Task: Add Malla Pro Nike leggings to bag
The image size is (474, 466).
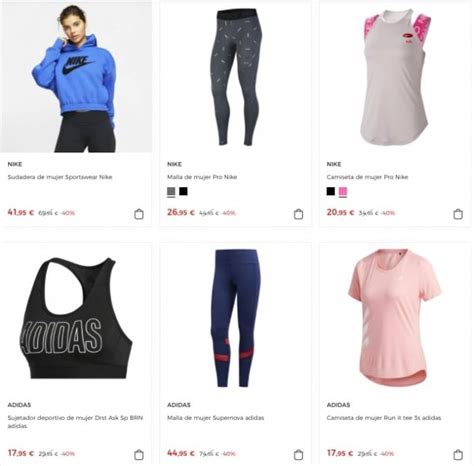Action: [299, 214]
